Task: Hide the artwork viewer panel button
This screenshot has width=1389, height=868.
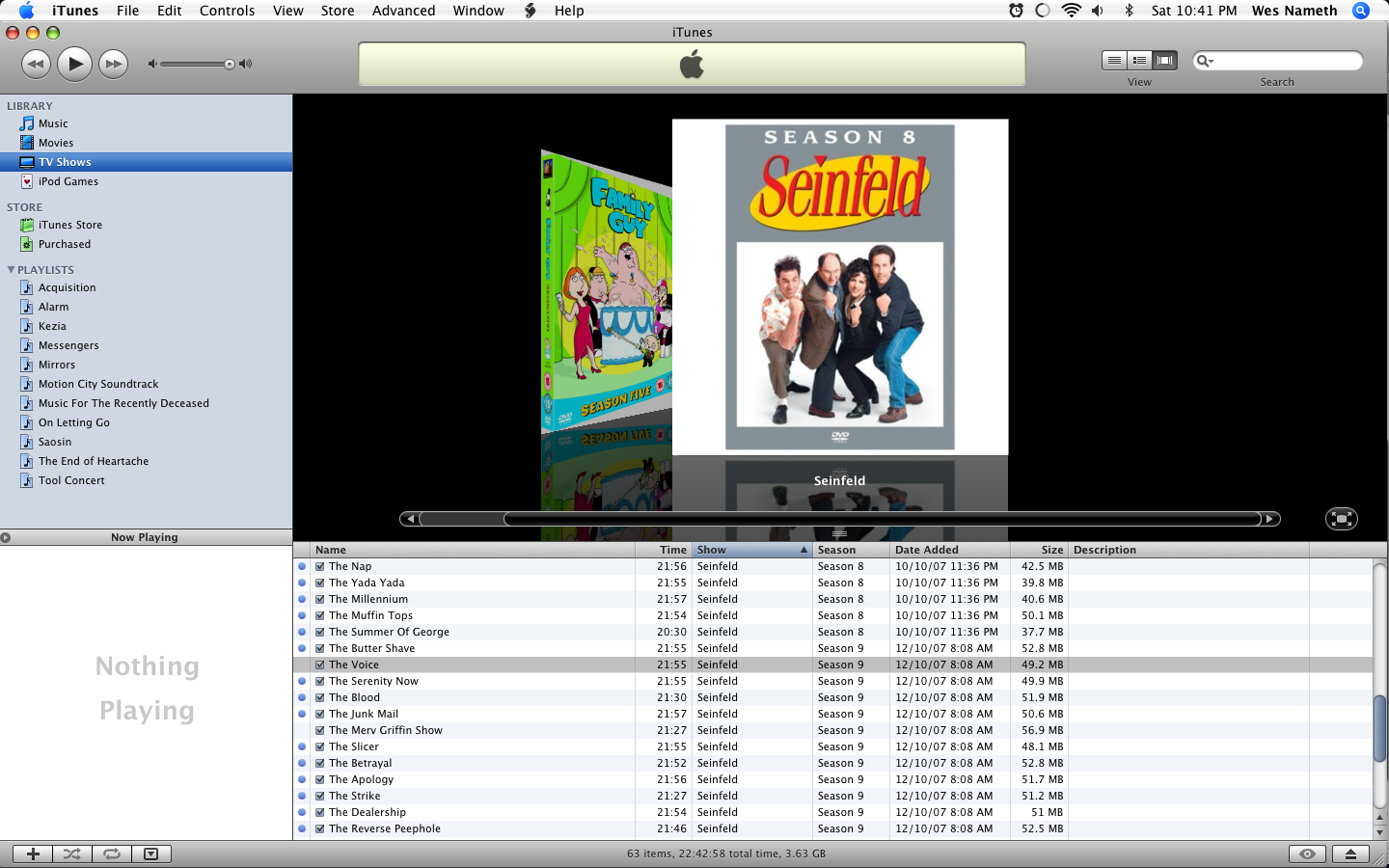Action: tap(151, 854)
